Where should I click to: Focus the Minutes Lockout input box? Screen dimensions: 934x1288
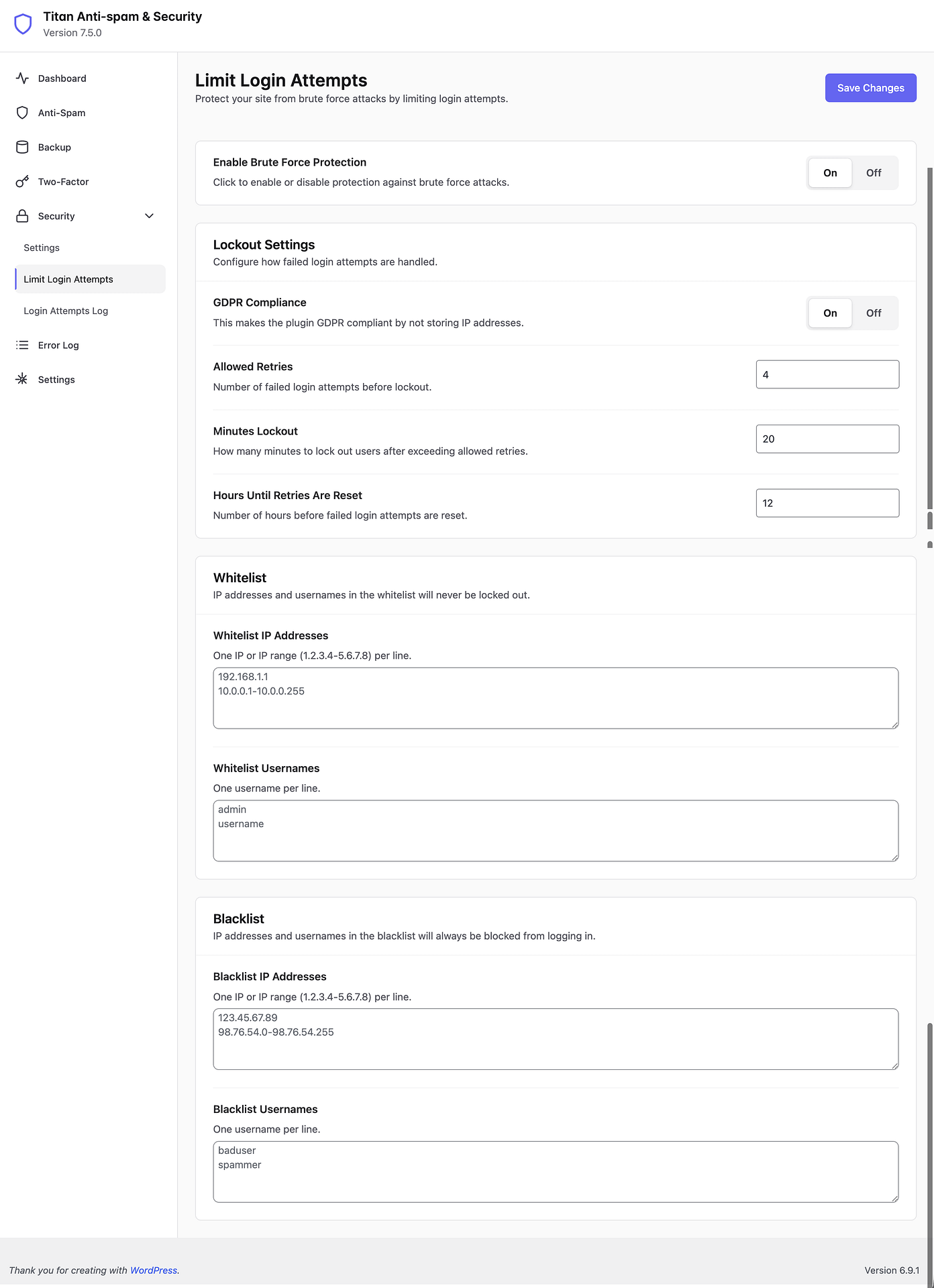tap(827, 439)
